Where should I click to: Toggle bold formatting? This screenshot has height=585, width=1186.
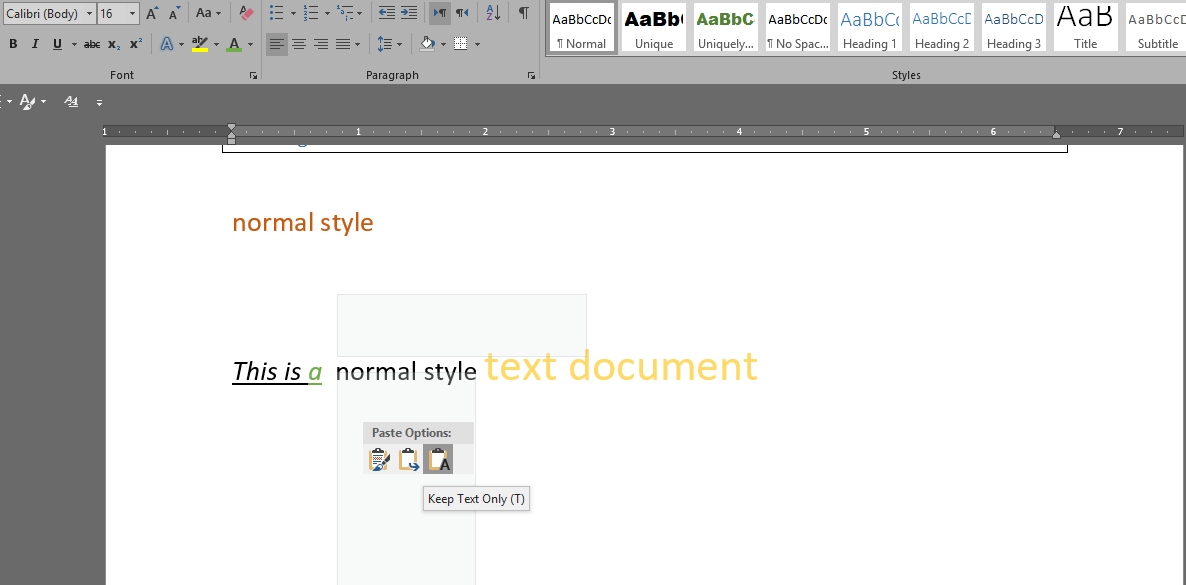[13, 44]
